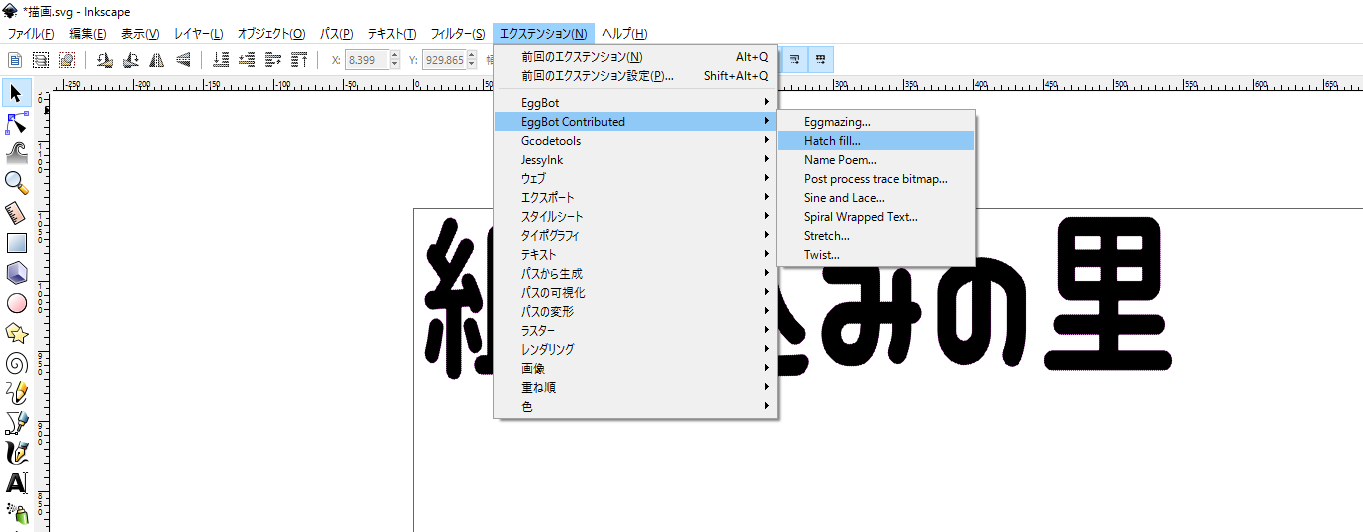Run 前回のエクステンション(N) entry

point(635,57)
